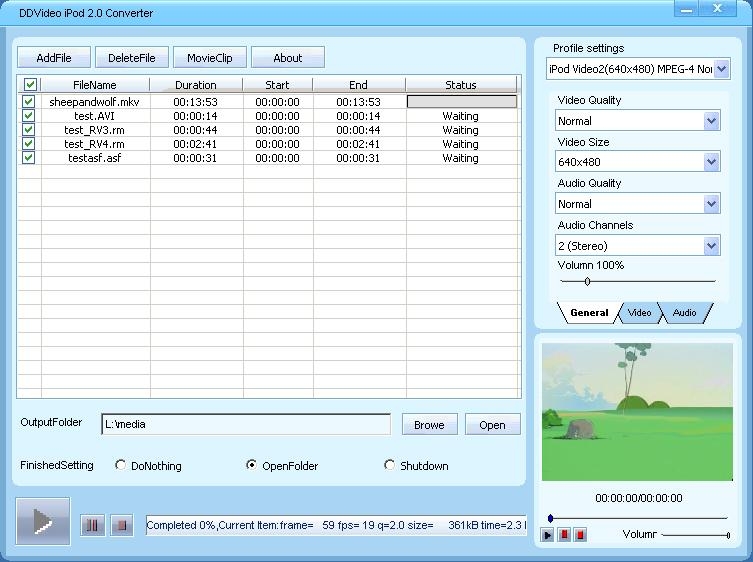The height and width of the screenshot is (562, 753).
Task: Open the MovieClip editor
Action: [210, 58]
